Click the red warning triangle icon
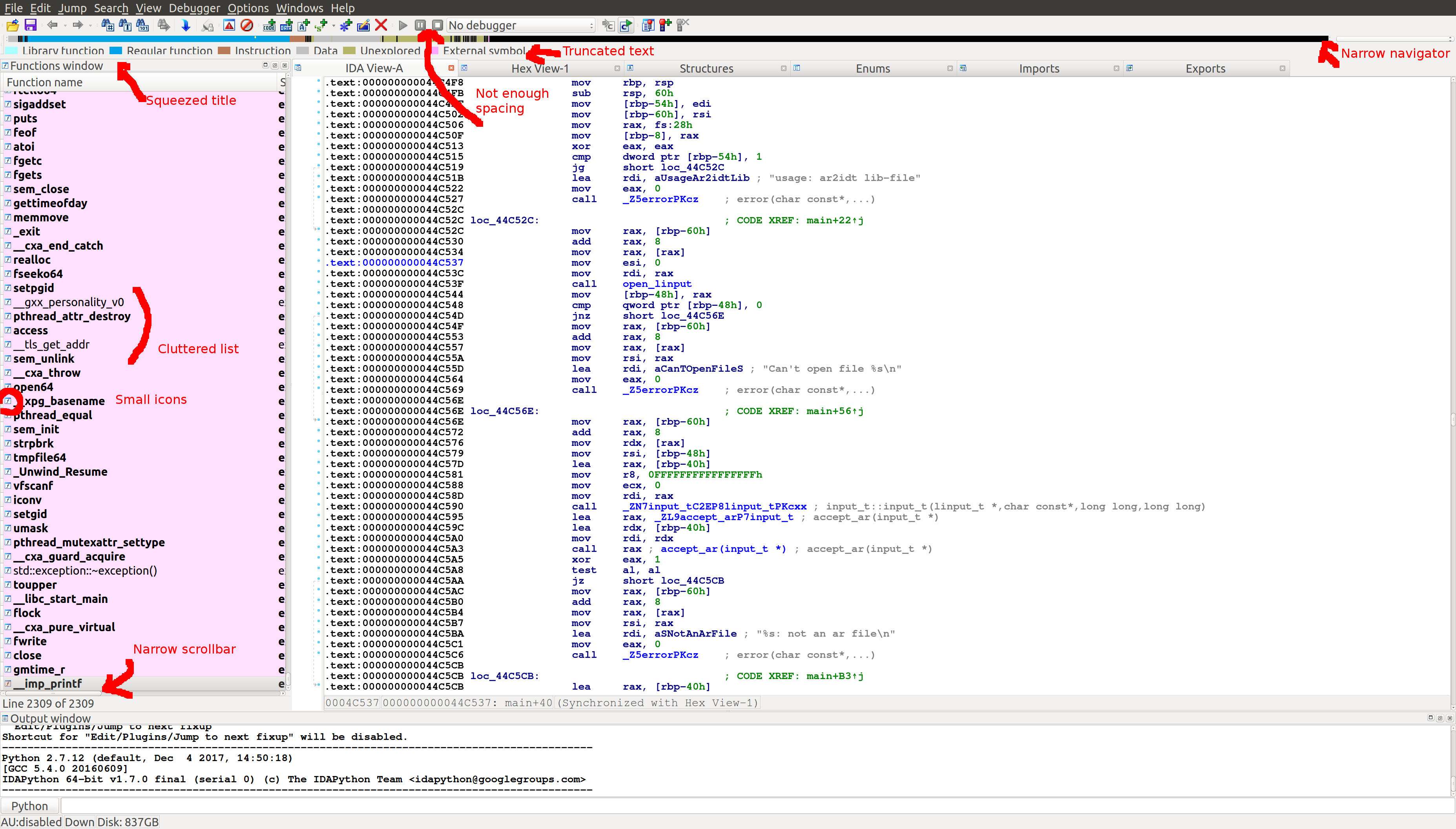Viewport: 1456px width, 829px height. [229, 25]
